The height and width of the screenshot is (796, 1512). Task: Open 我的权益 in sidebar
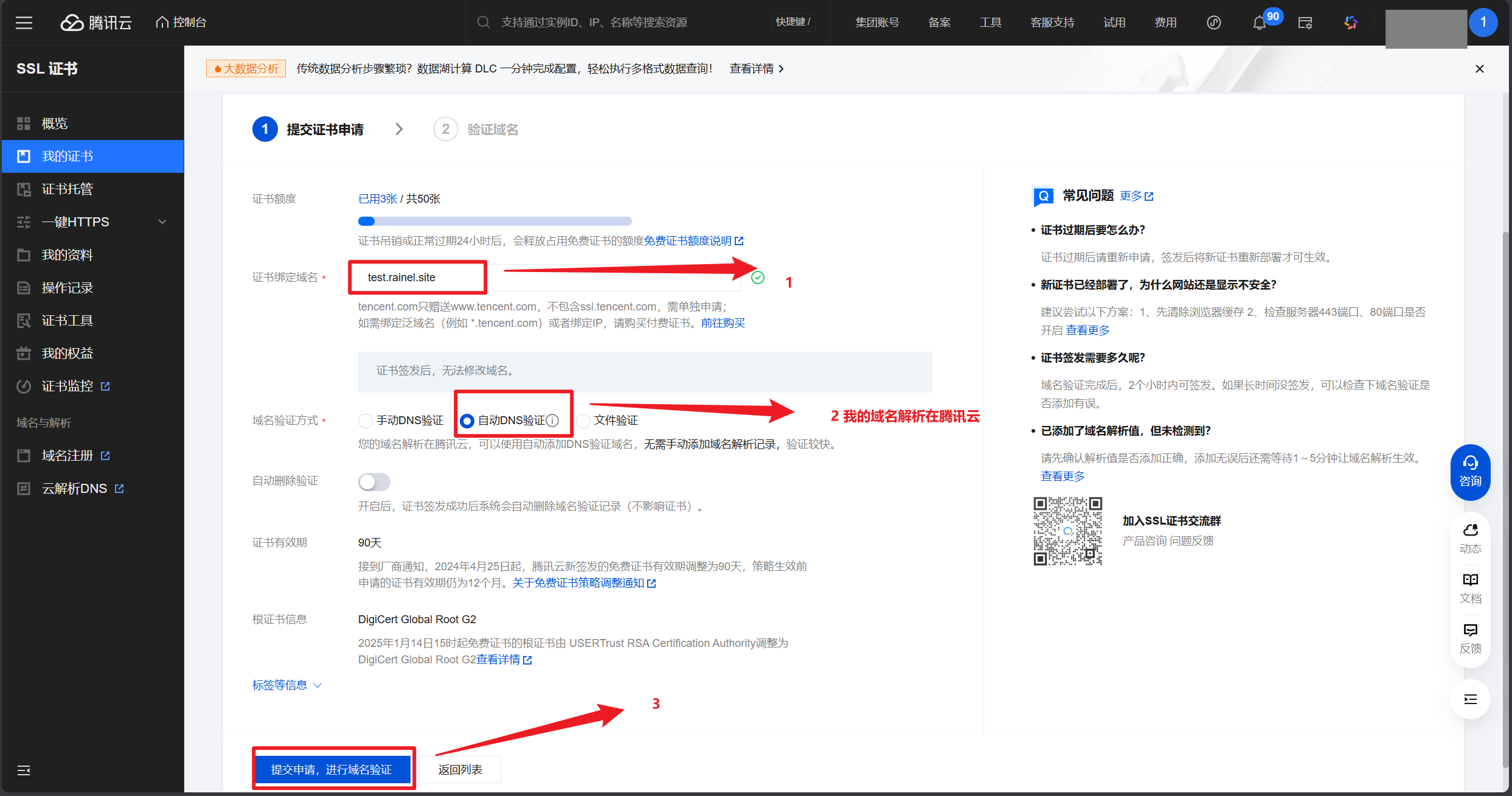click(92, 354)
